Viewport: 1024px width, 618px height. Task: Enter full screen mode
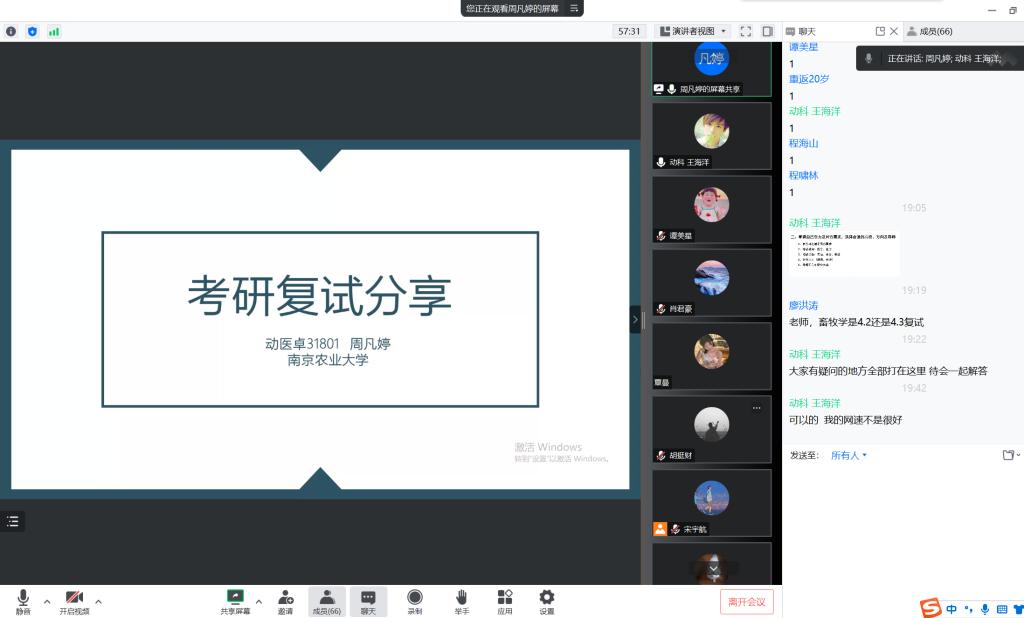point(746,31)
